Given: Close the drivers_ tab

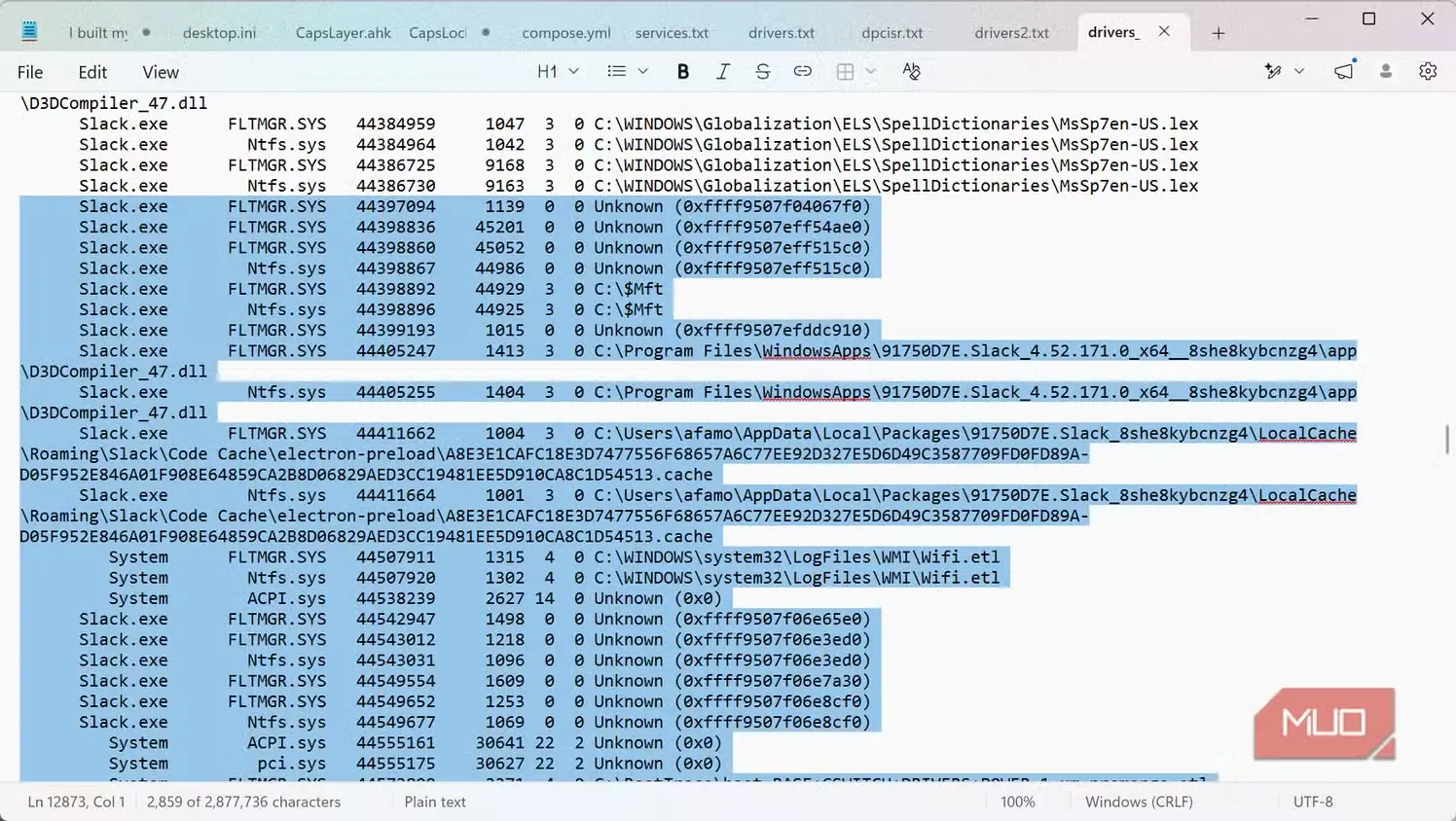Looking at the screenshot, I should click(1164, 31).
